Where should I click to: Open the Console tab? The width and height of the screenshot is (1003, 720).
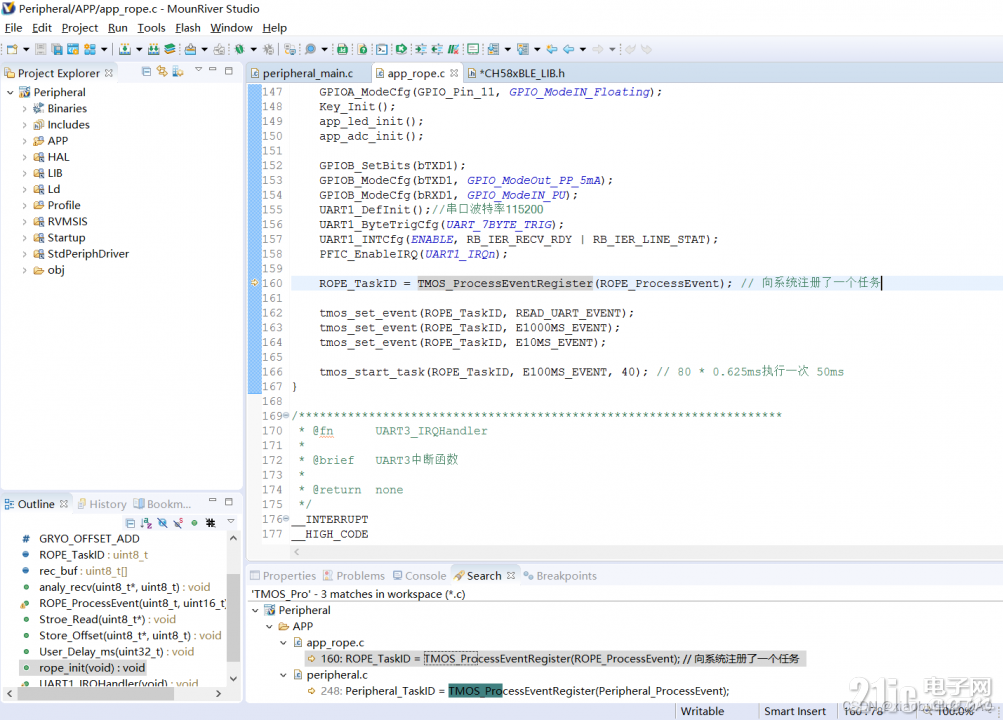[x=420, y=576]
